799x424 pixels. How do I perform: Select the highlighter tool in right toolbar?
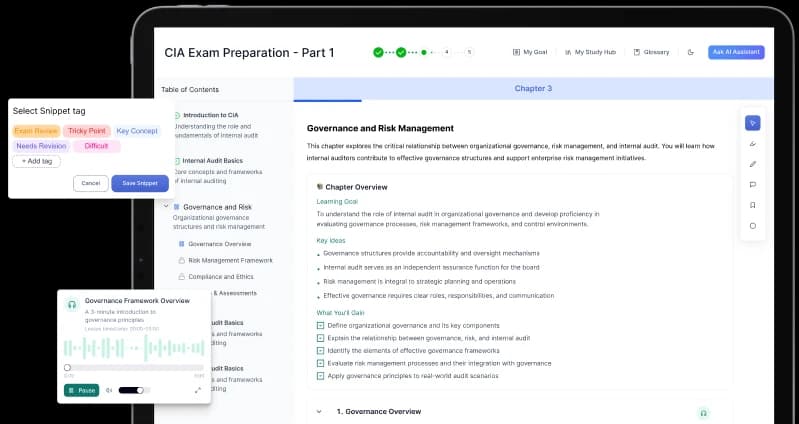click(x=753, y=144)
